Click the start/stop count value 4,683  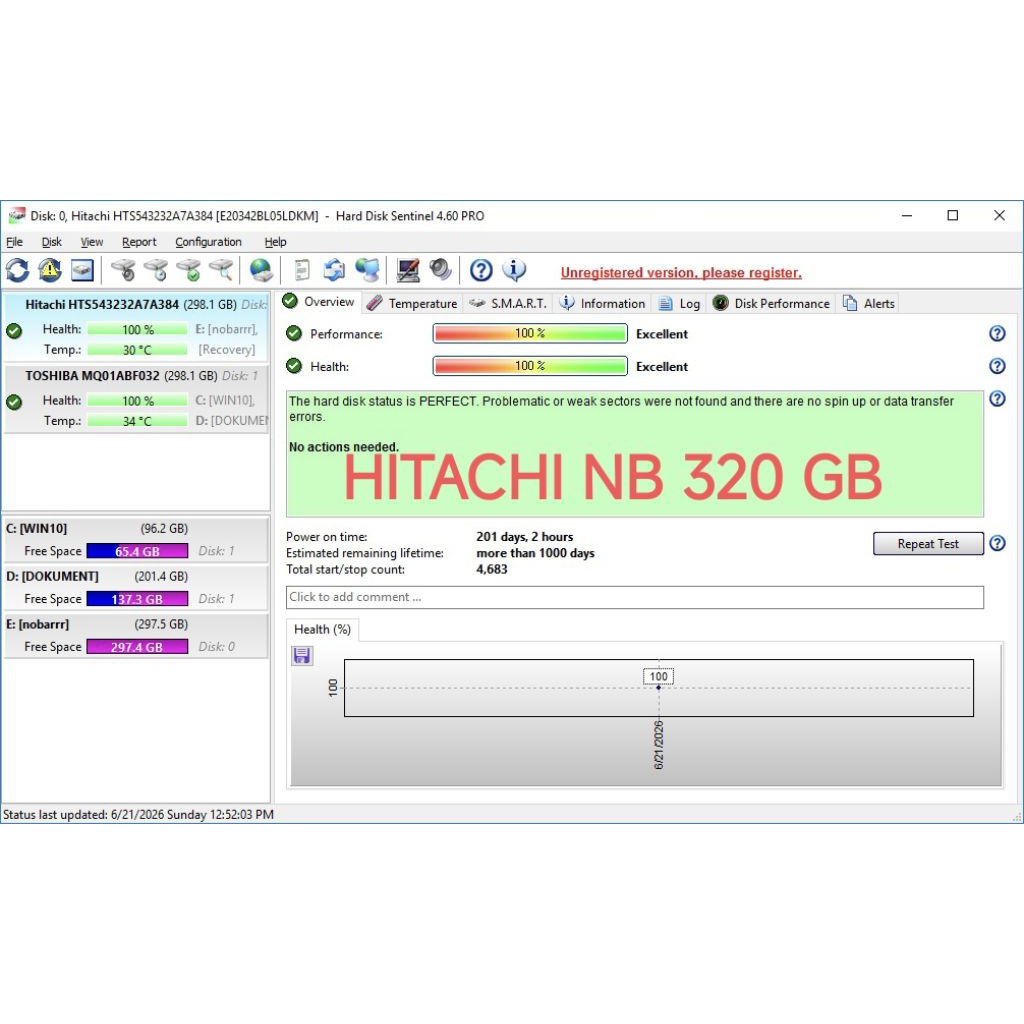[x=491, y=569]
